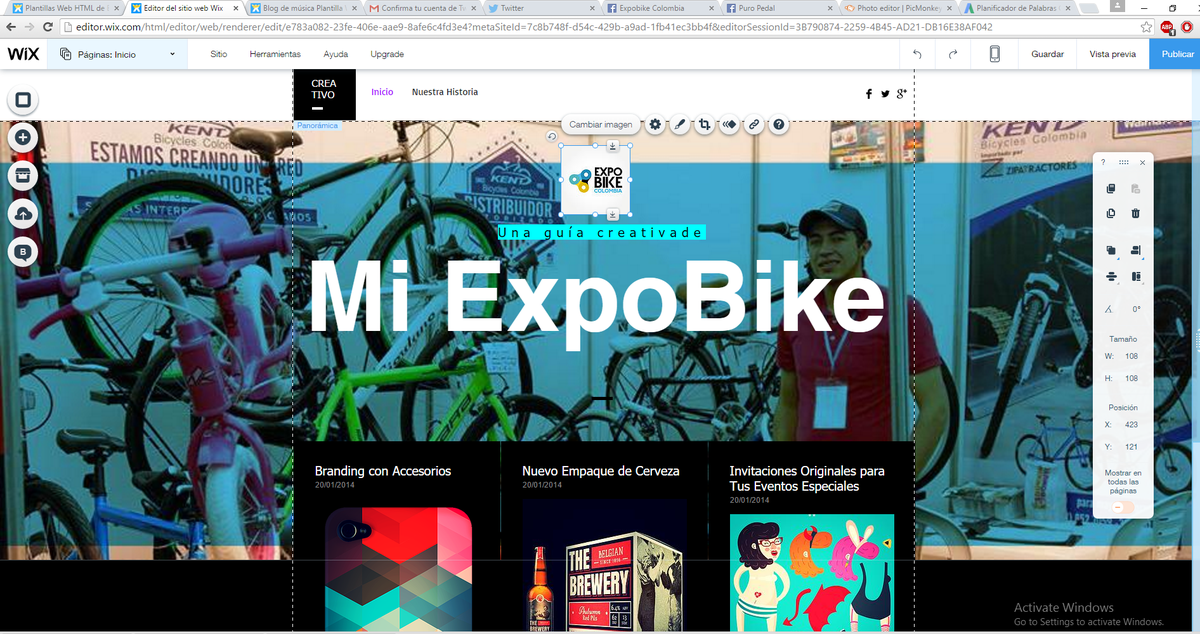Open the Herramientas menu
The height and width of the screenshot is (634, 1200).
click(275, 54)
